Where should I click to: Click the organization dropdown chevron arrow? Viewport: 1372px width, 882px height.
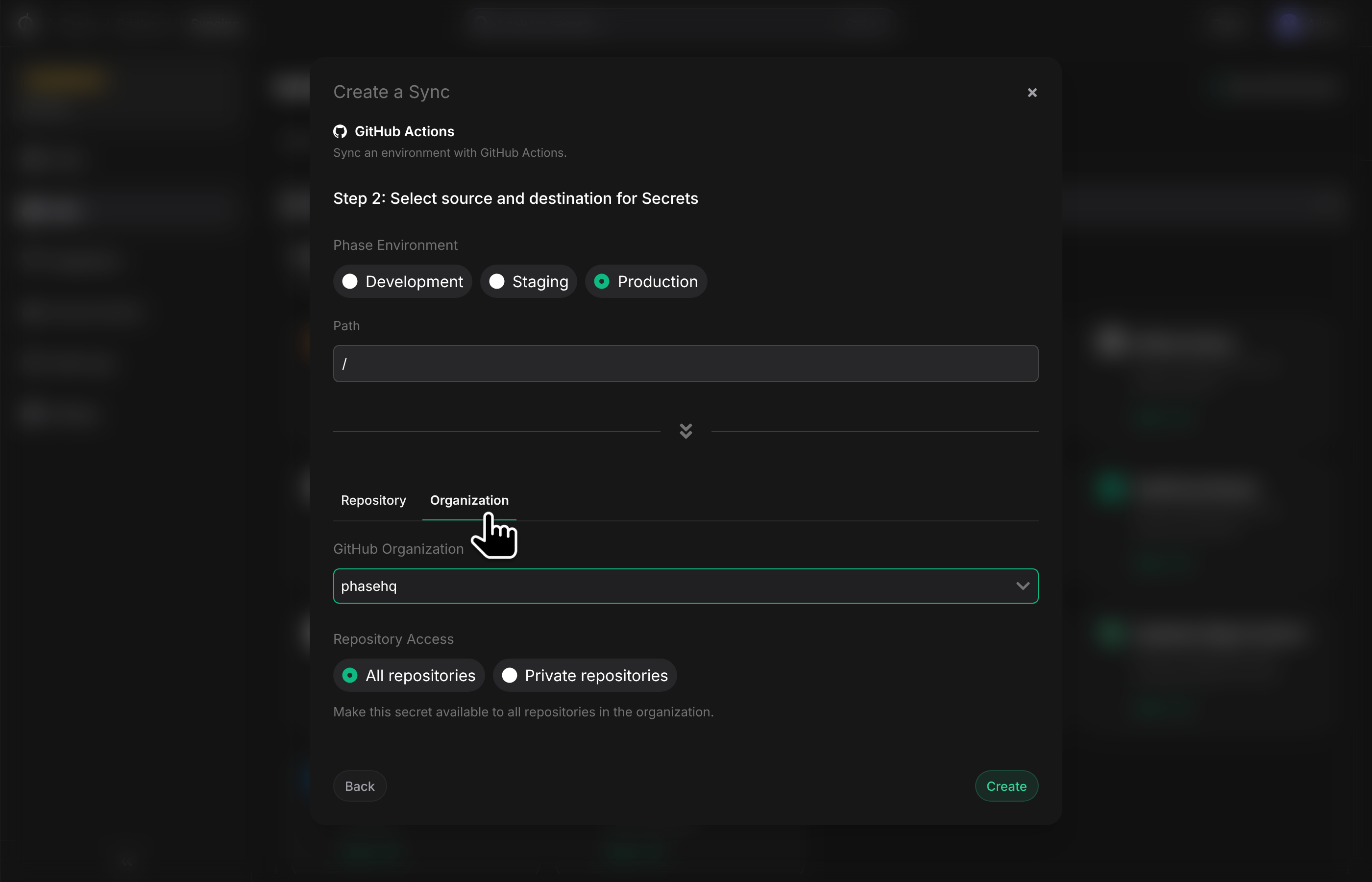pos(1023,586)
